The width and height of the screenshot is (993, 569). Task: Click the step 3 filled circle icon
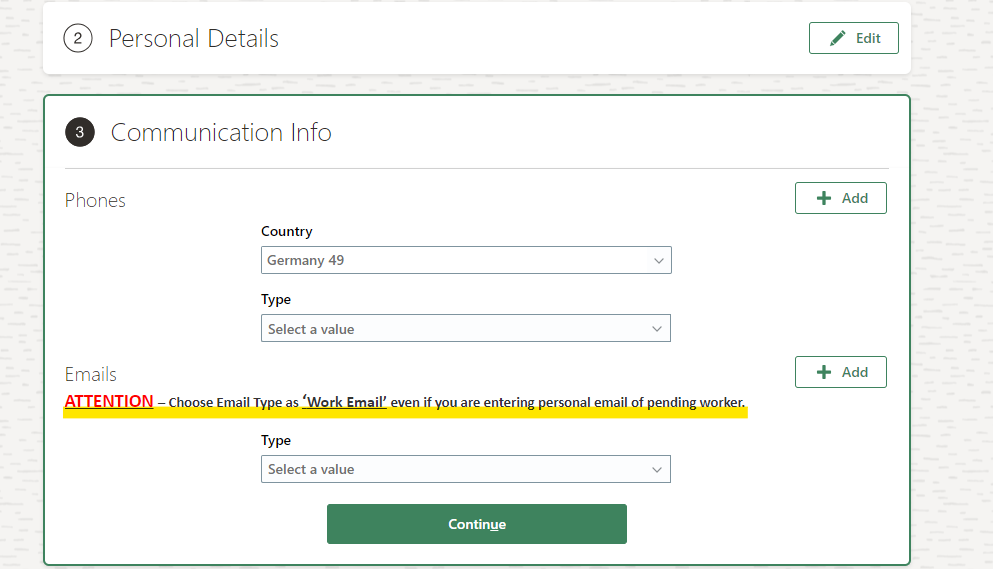(80, 132)
